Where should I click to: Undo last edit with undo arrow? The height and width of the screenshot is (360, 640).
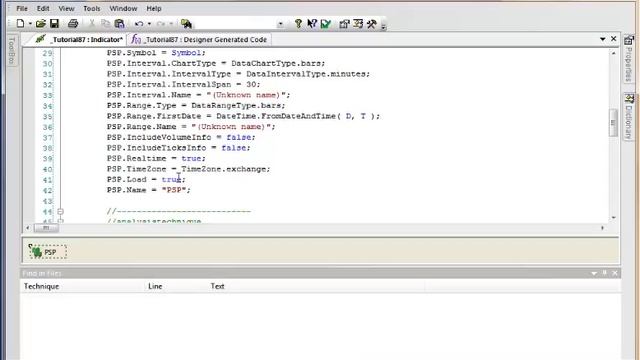[x=139, y=24]
